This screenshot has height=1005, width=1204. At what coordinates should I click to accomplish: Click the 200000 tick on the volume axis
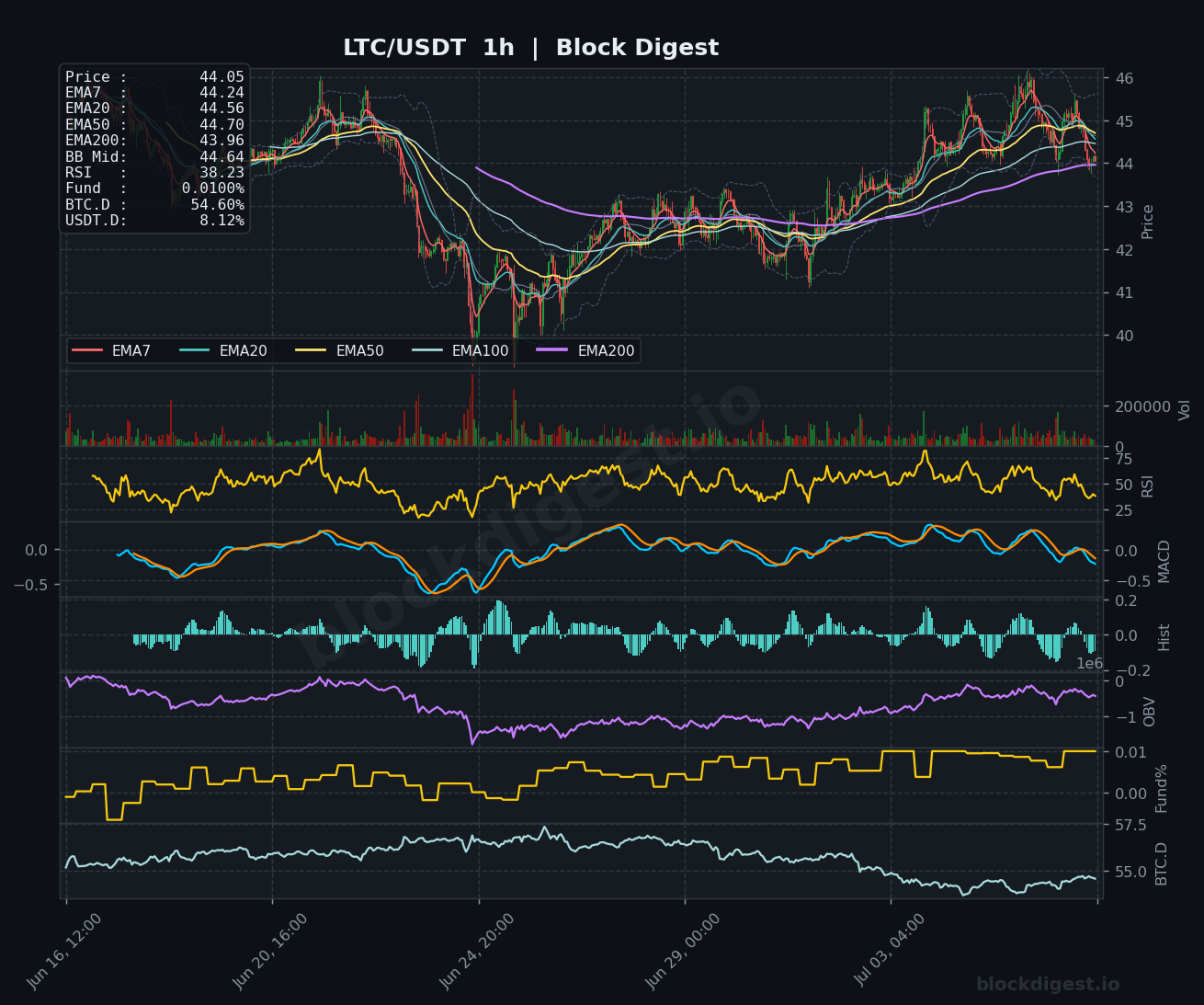pos(1142,406)
